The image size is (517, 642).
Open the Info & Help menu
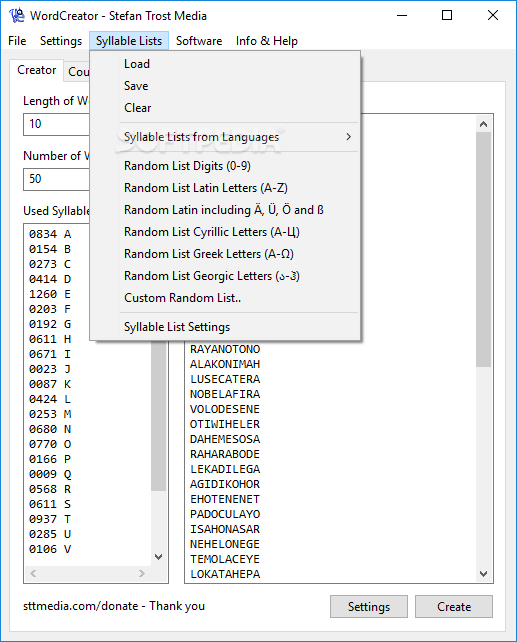pos(266,41)
